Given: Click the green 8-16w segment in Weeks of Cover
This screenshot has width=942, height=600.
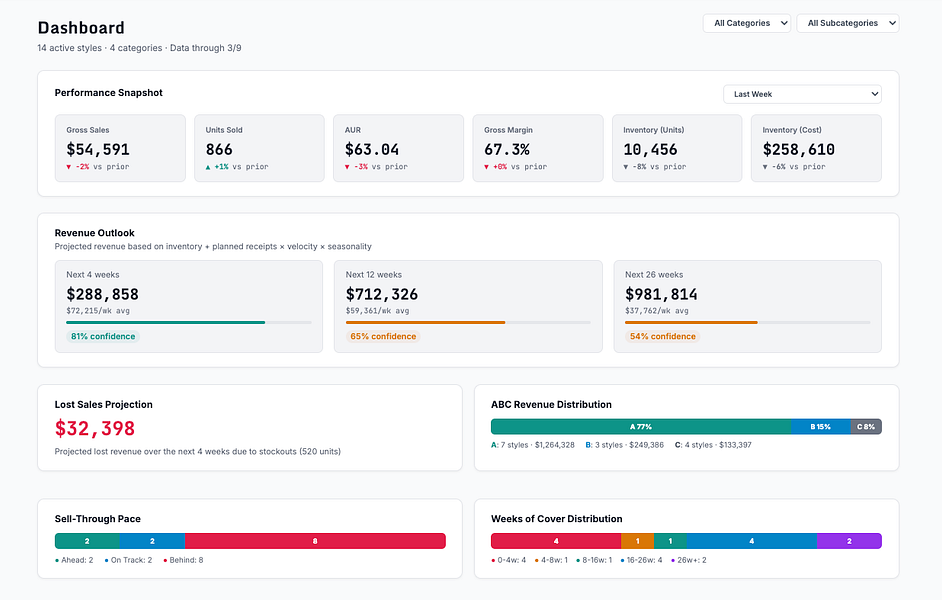Looking at the screenshot, I should 670,541.
